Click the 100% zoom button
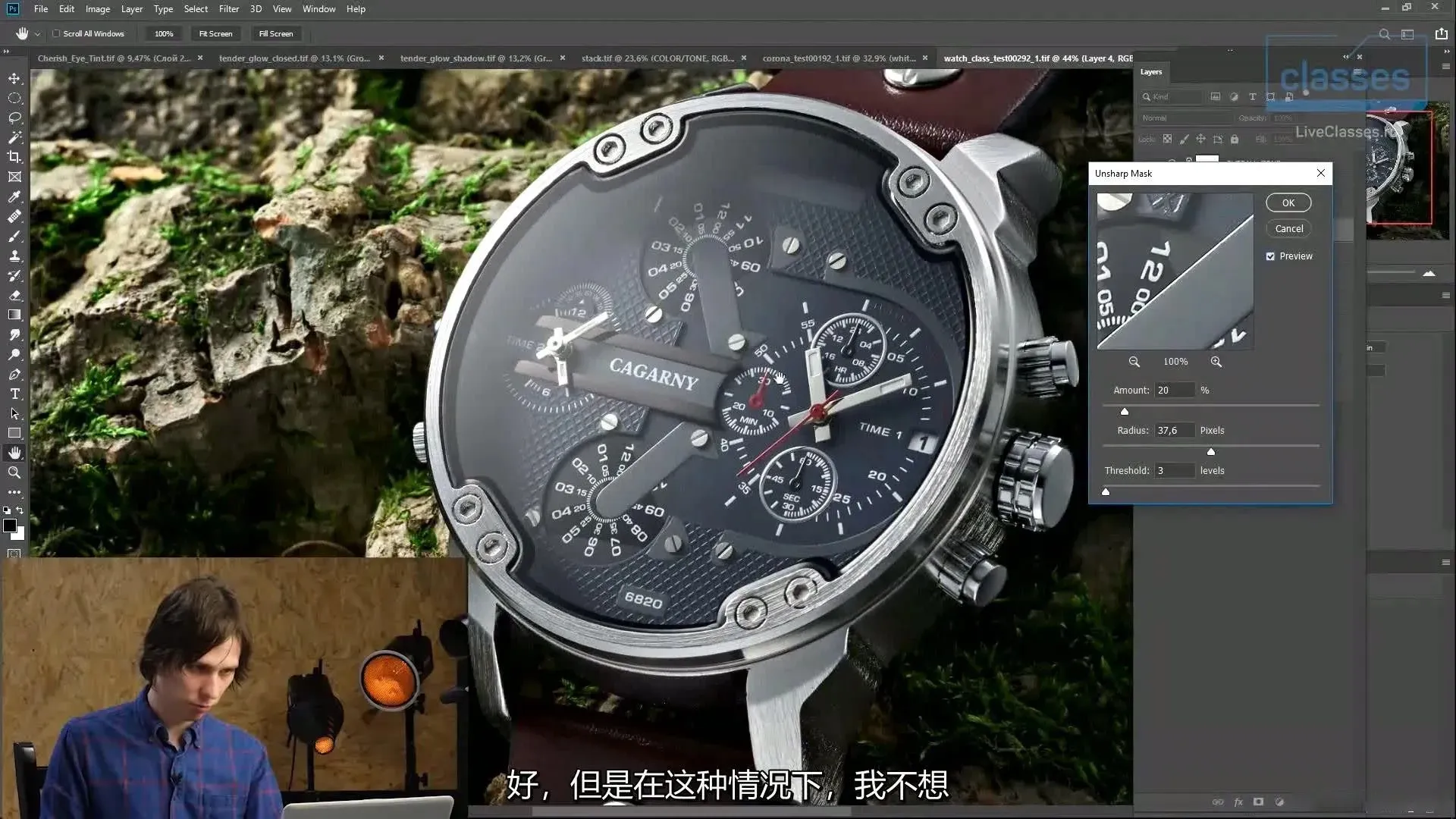 (164, 34)
